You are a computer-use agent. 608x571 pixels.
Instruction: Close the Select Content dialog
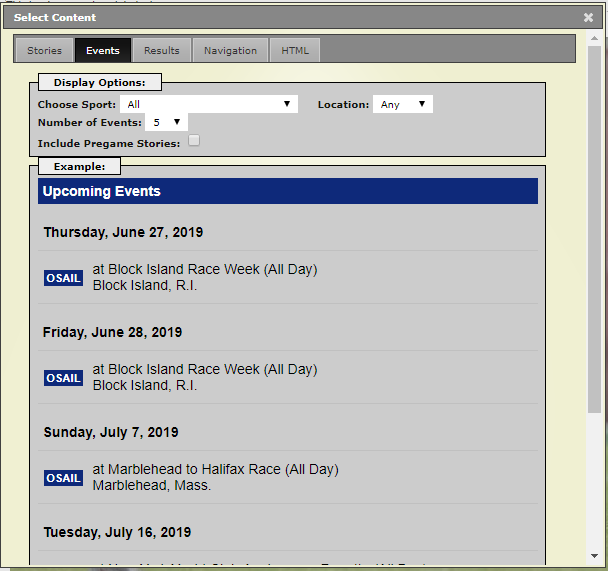tap(588, 17)
